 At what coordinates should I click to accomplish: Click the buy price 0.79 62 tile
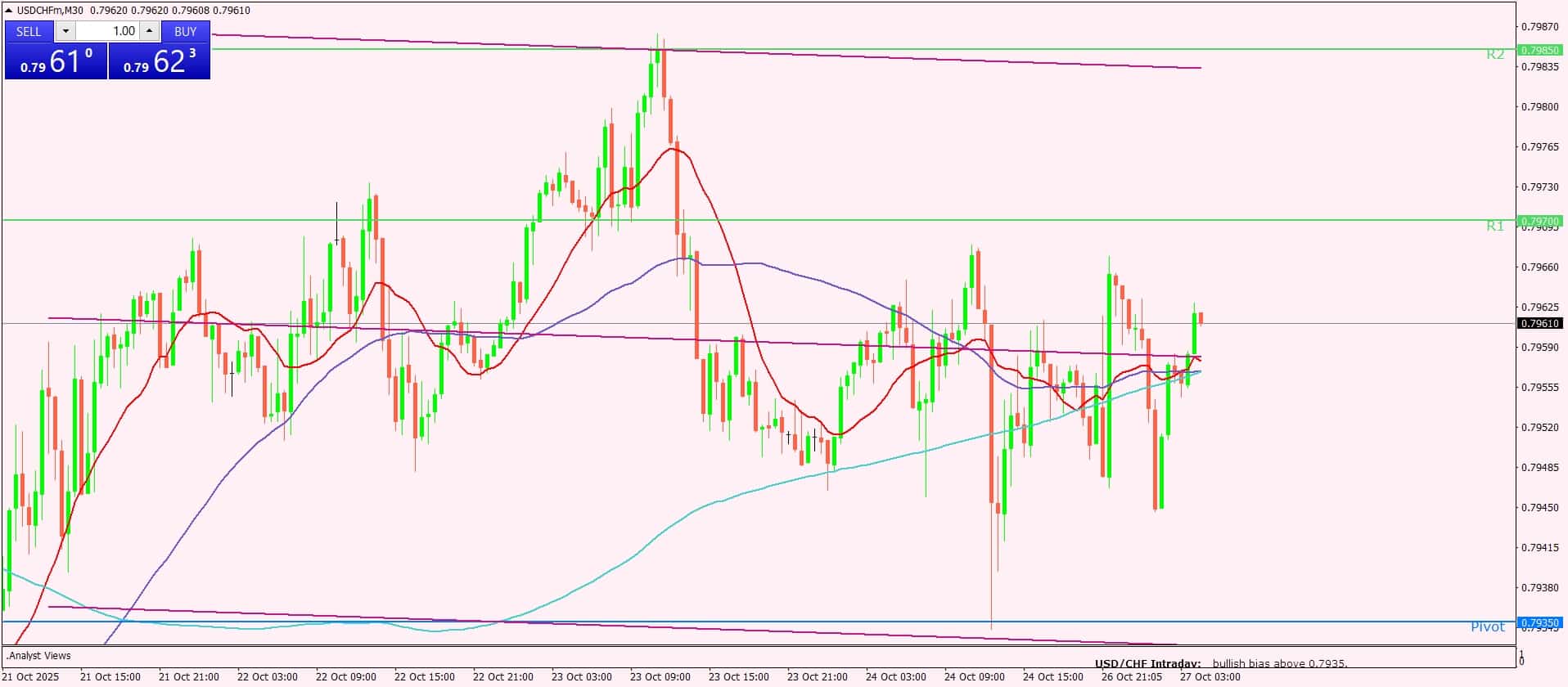pyautogui.click(x=160, y=61)
